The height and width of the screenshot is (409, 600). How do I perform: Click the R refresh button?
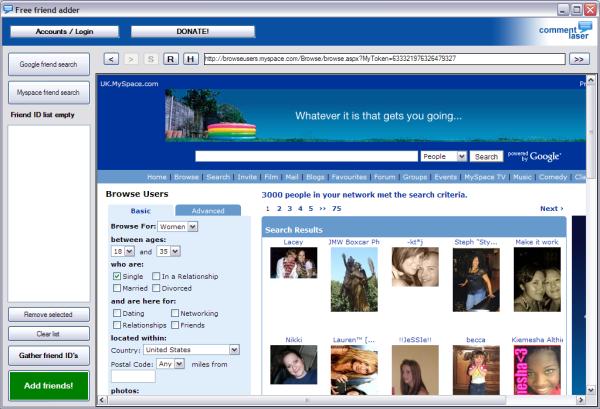pos(171,59)
